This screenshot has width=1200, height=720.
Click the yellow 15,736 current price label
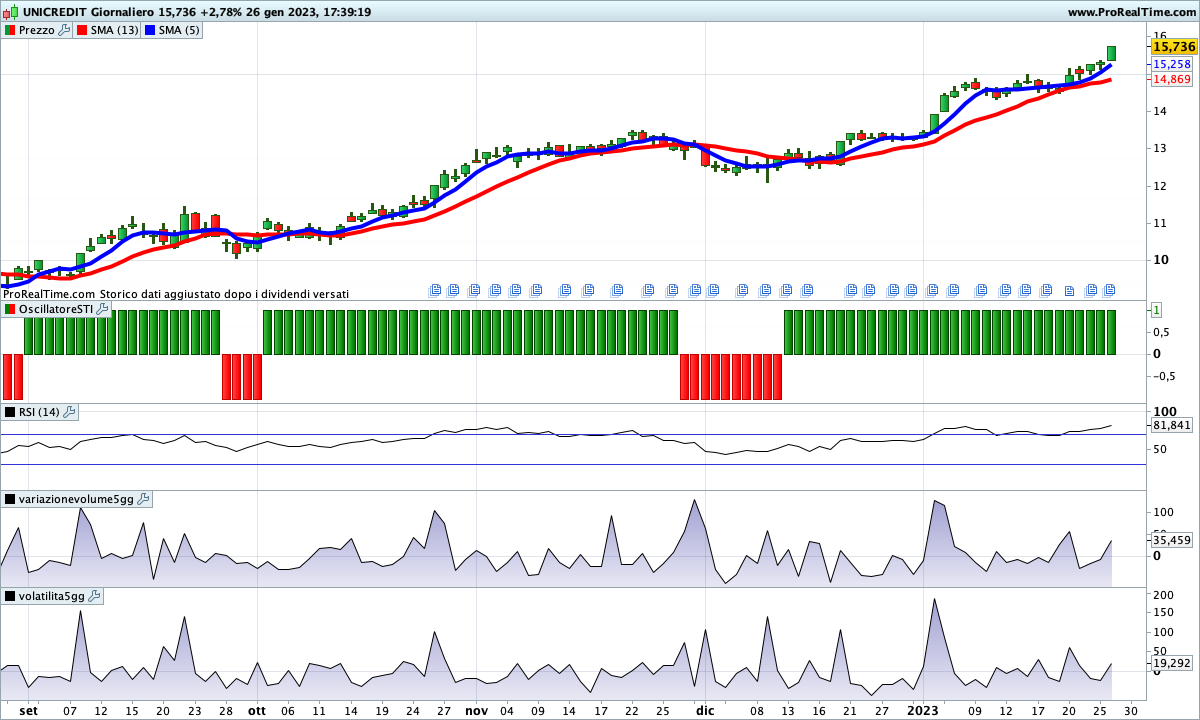coord(1174,47)
